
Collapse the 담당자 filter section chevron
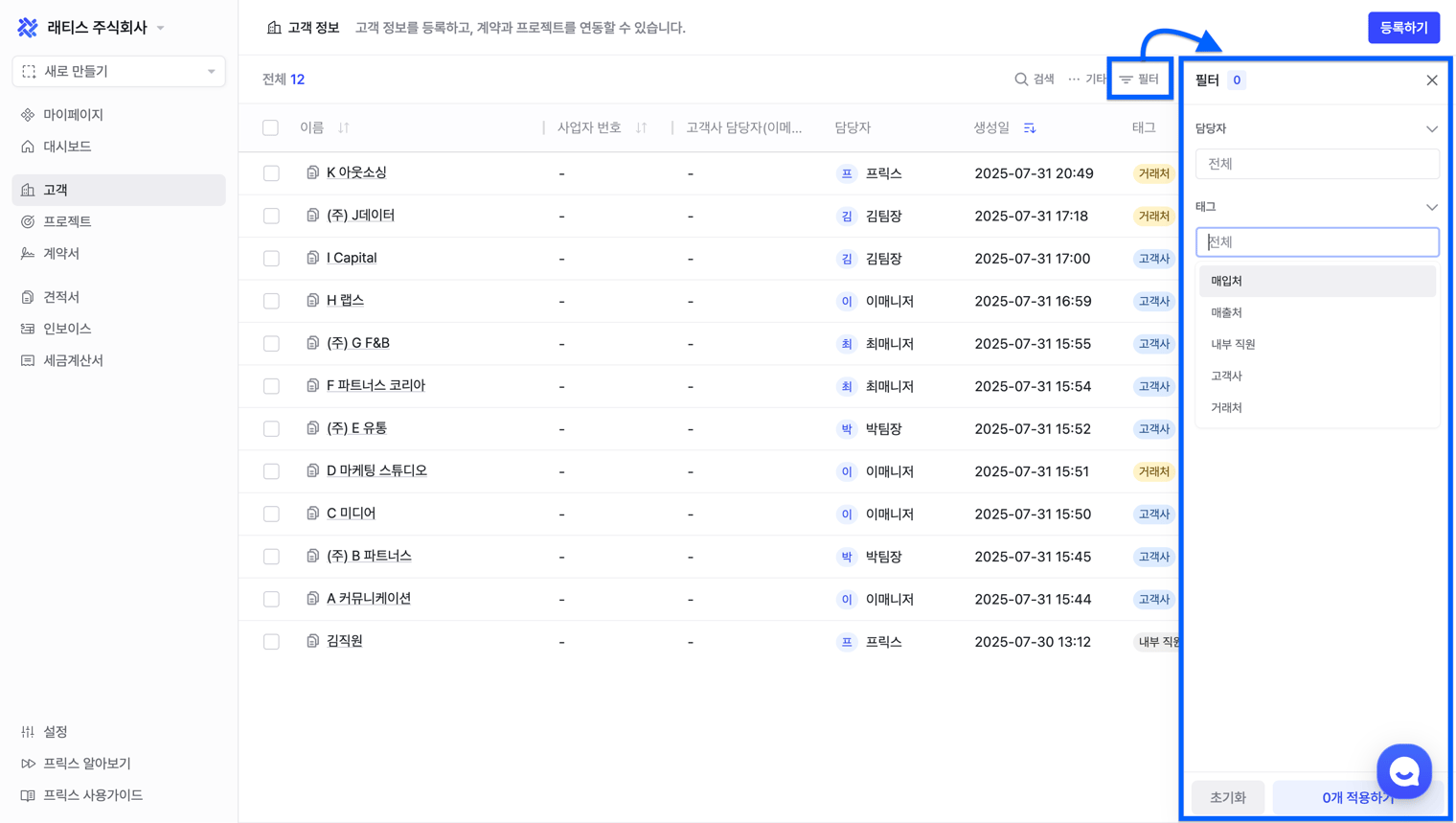point(1431,128)
